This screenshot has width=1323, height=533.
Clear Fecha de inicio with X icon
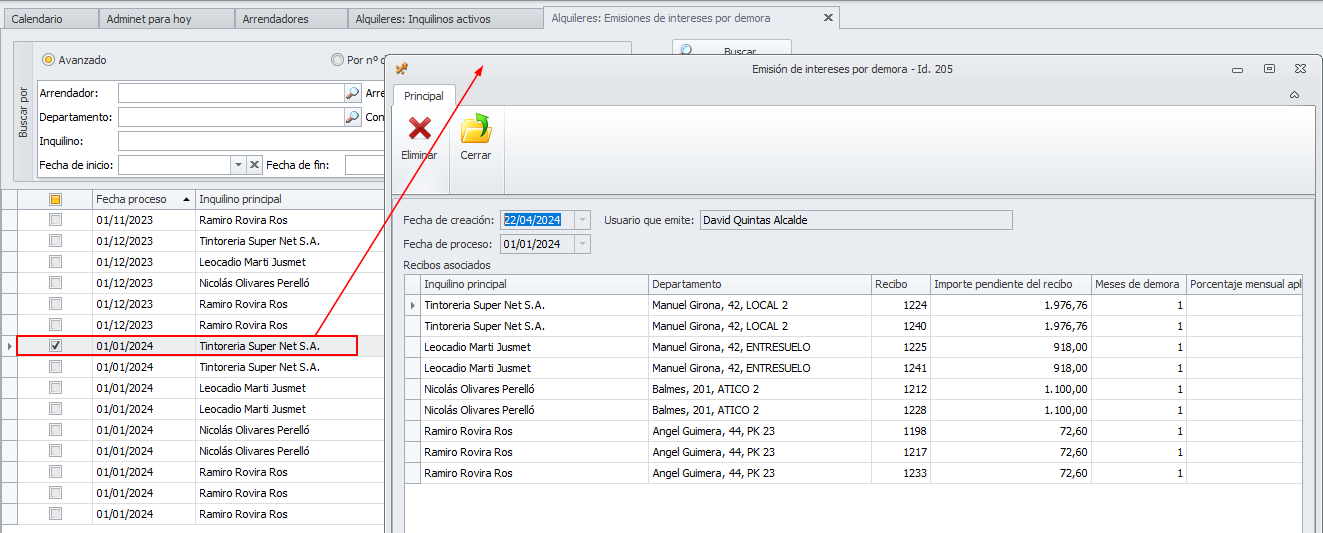[x=254, y=165]
